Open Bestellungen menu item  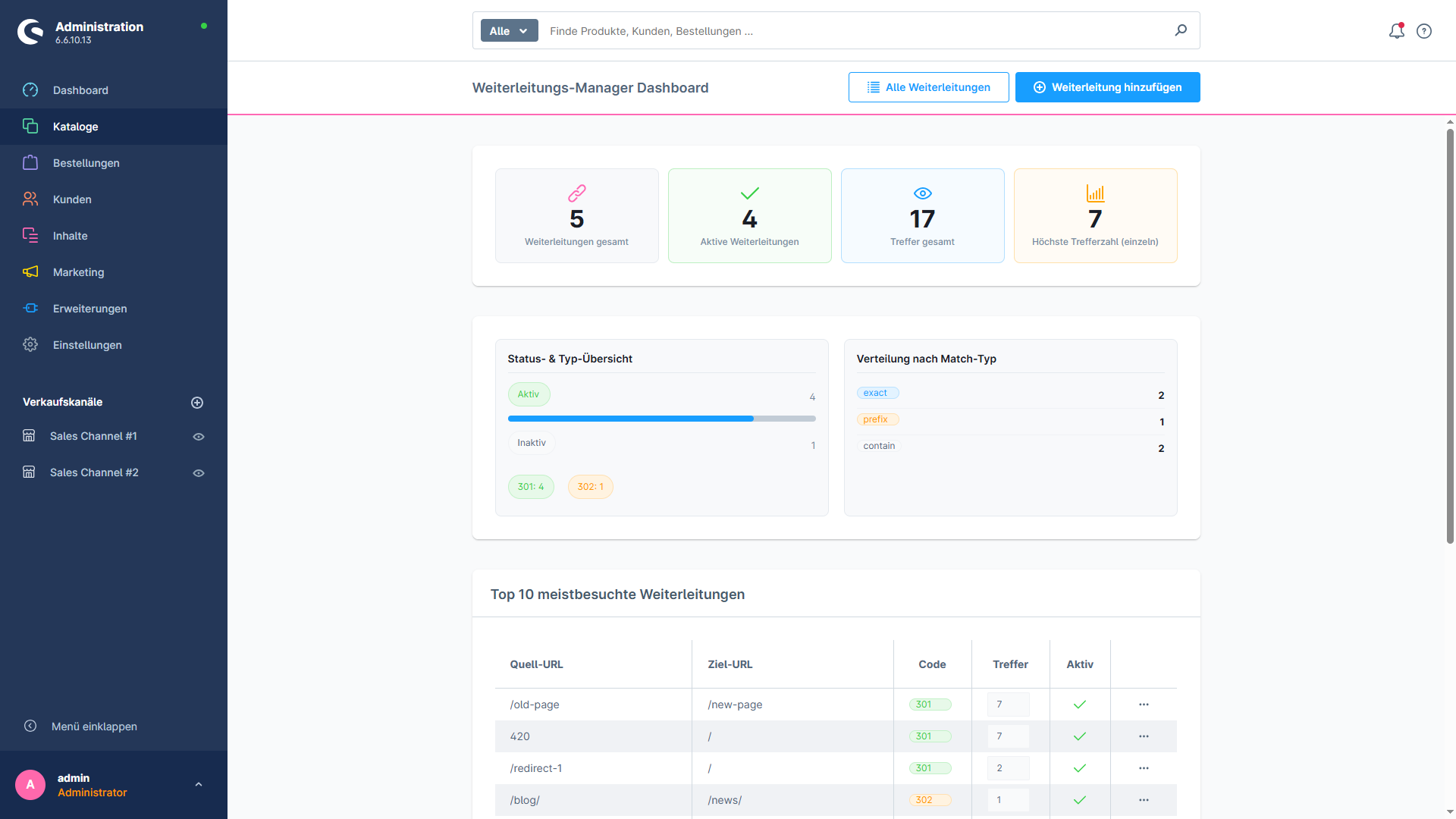pos(114,163)
